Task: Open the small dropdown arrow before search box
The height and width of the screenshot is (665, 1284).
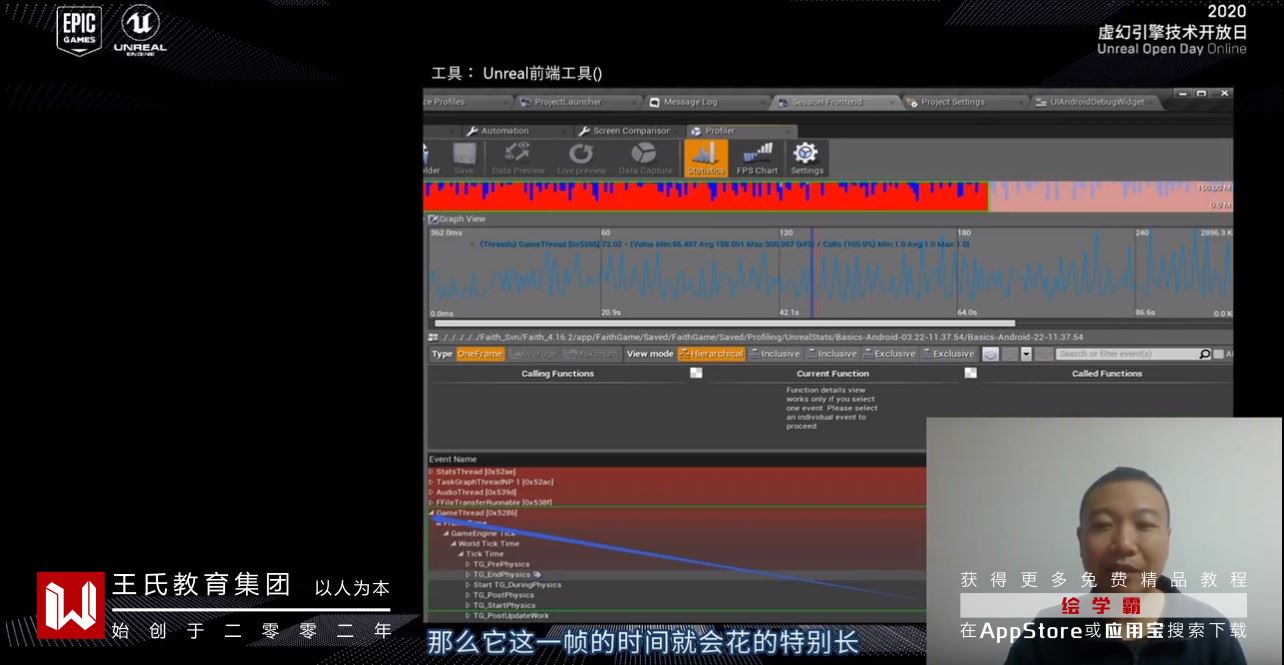Action: click(1025, 354)
